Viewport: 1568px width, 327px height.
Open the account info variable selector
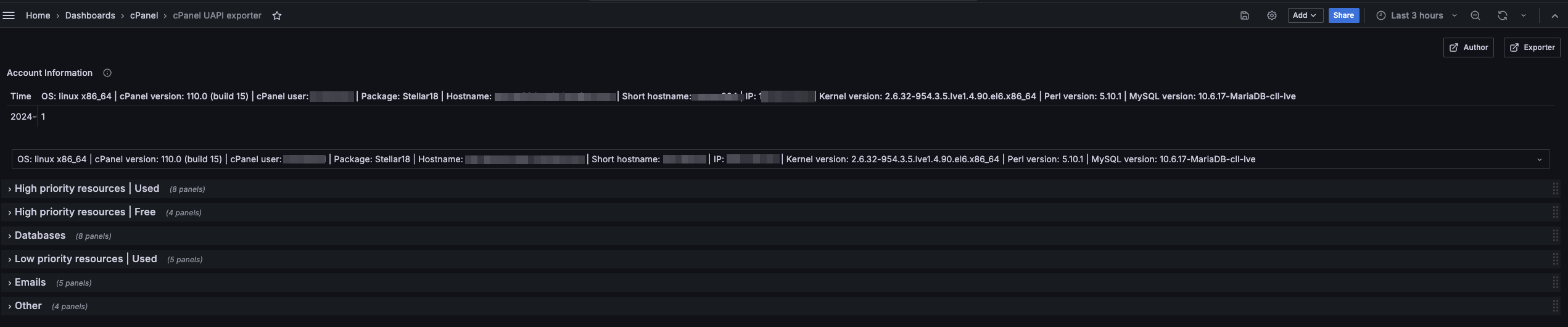(x=780, y=159)
